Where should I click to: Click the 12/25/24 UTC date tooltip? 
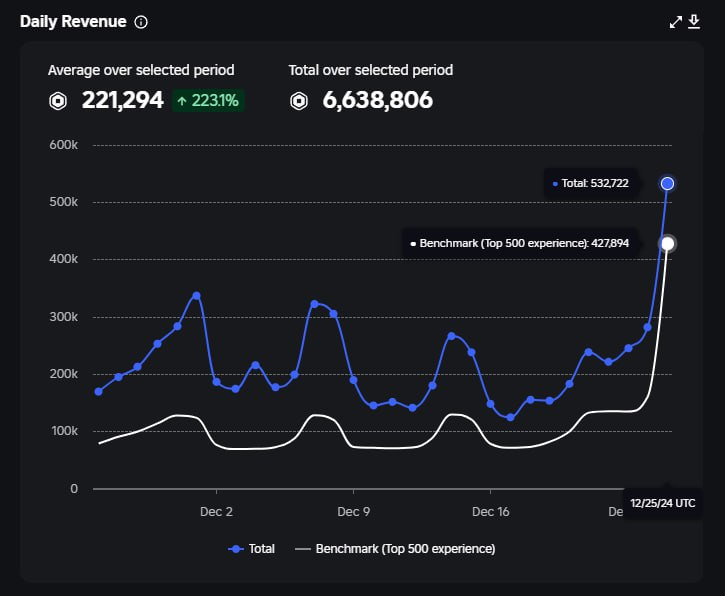663,504
